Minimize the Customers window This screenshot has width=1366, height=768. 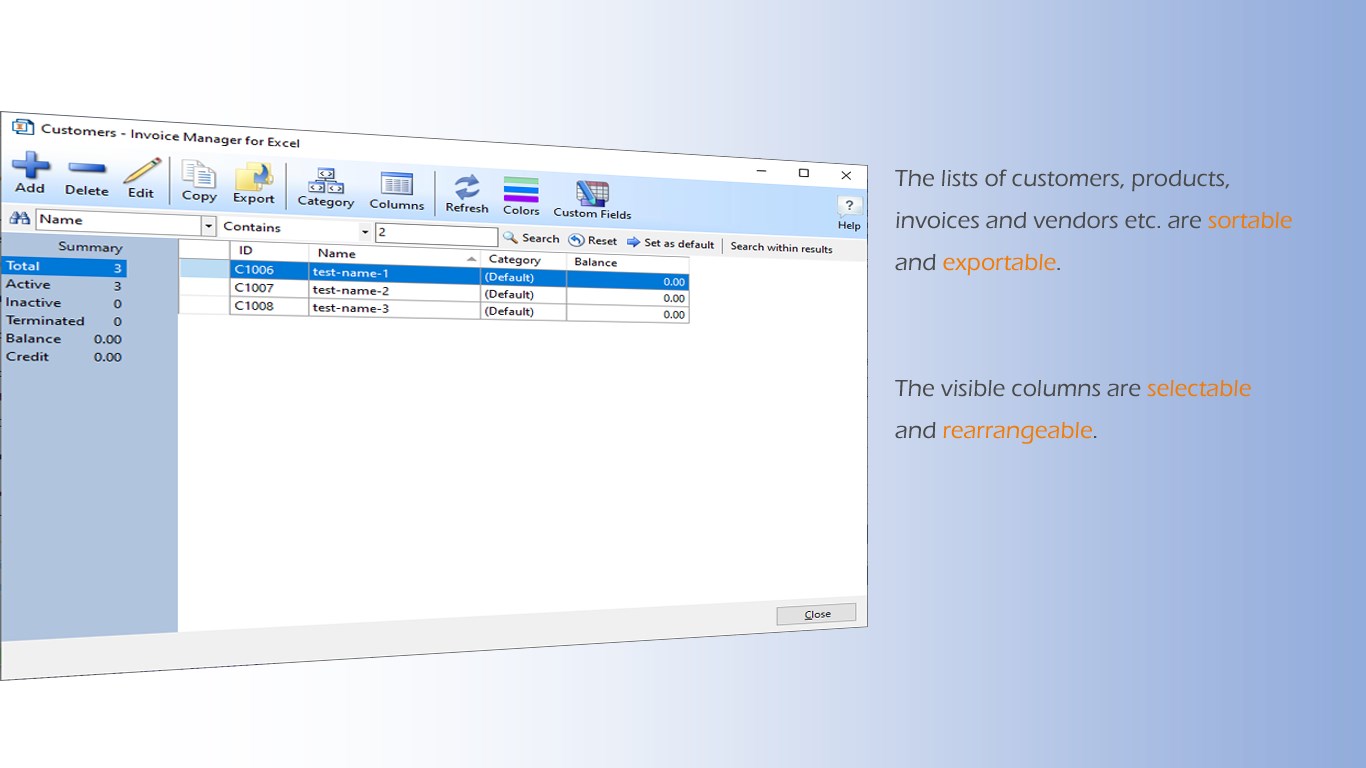coord(762,171)
